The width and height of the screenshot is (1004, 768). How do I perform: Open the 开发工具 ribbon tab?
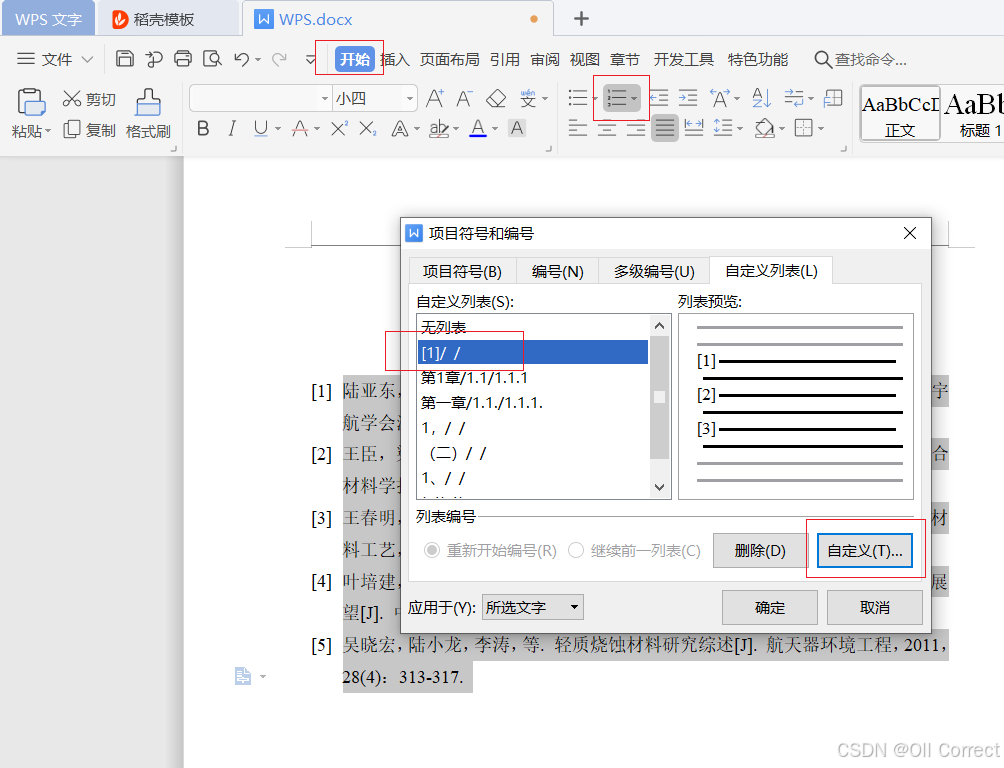683,60
